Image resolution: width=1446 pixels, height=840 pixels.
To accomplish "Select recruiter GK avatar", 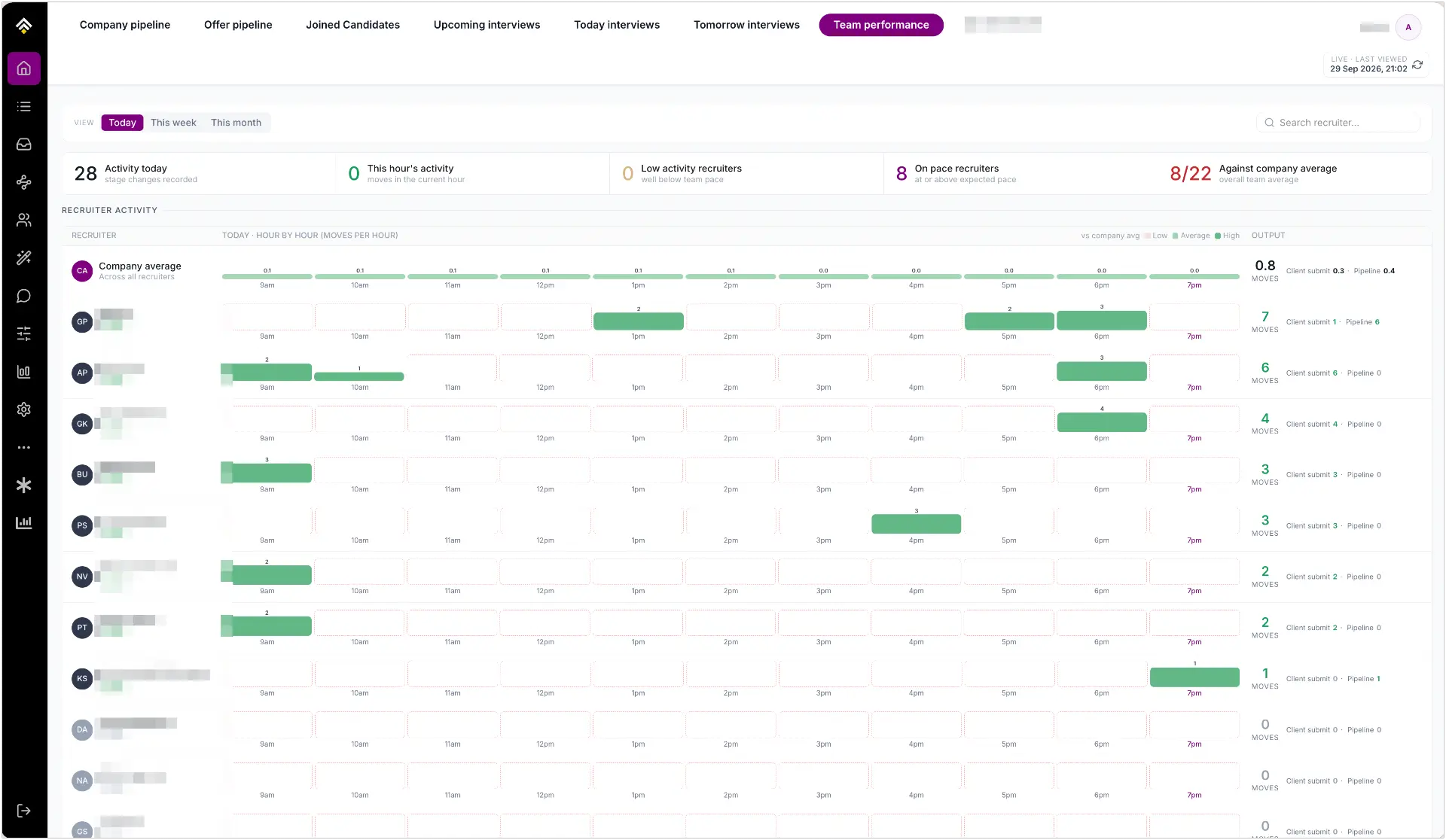I will point(82,424).
